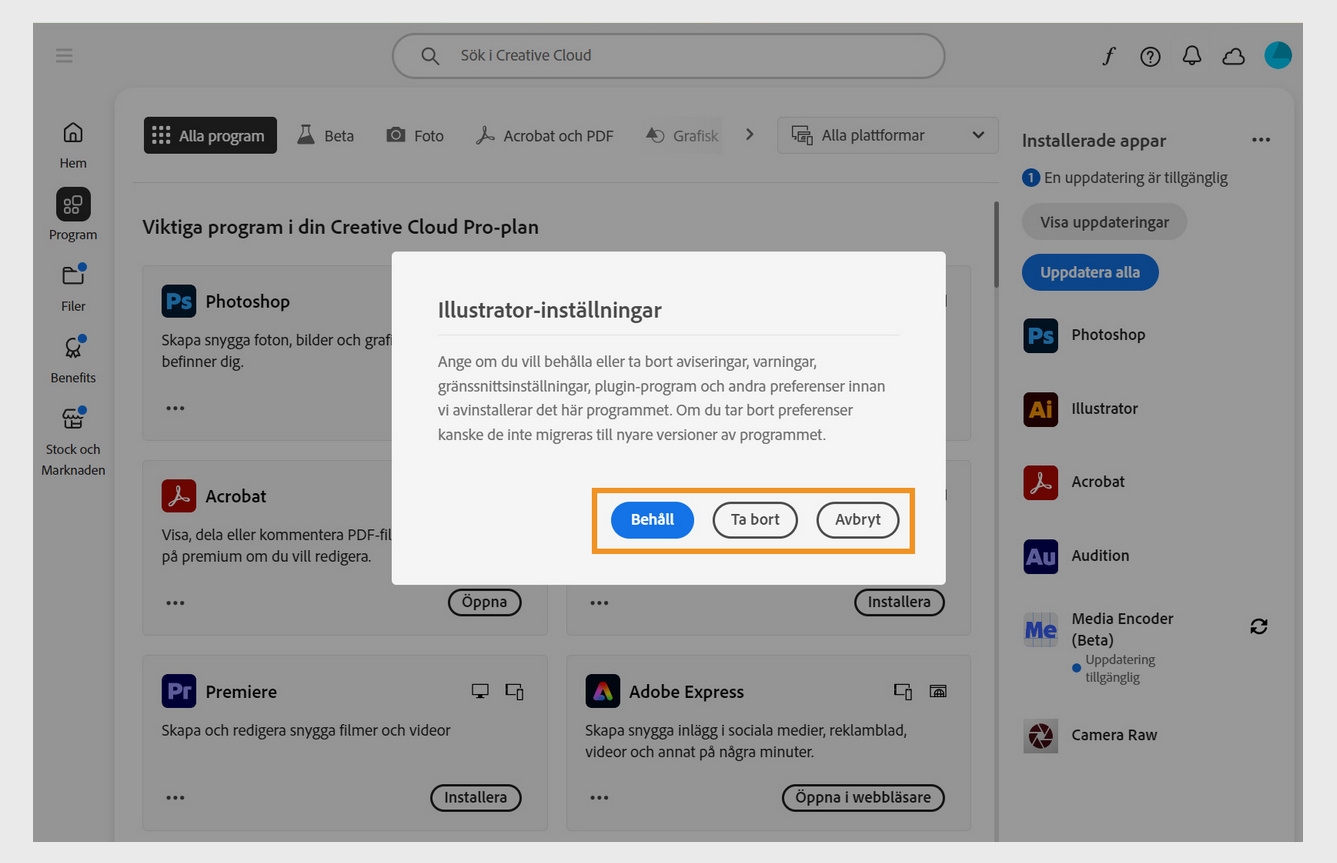Launch Acrobat via its icon on the right
The image size is (1337, 863).
pos(1040,482)
